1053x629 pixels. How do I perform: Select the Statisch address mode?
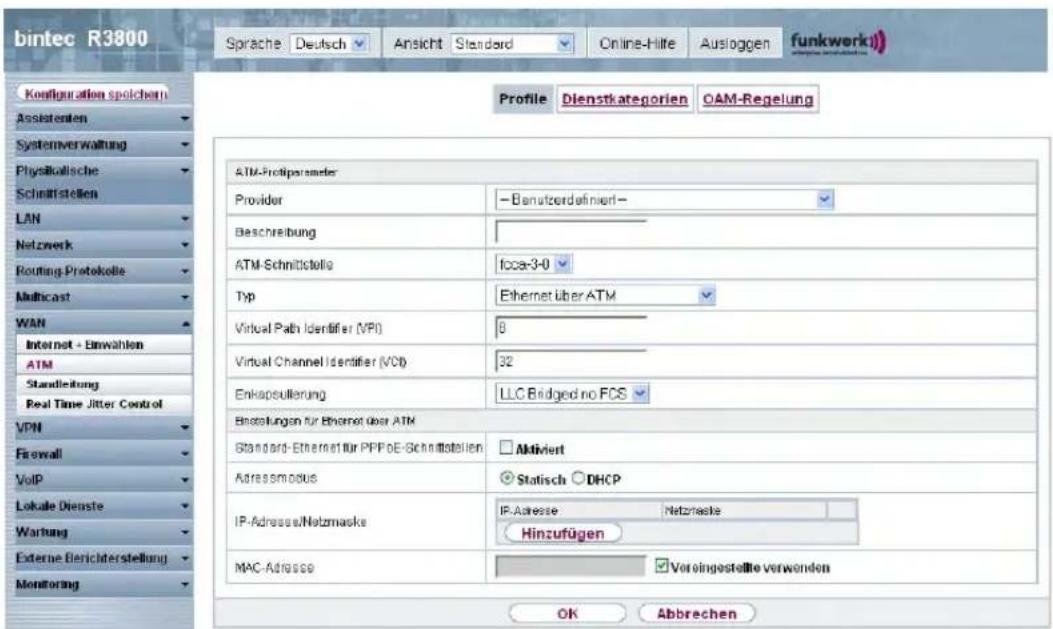pos(507,479)
